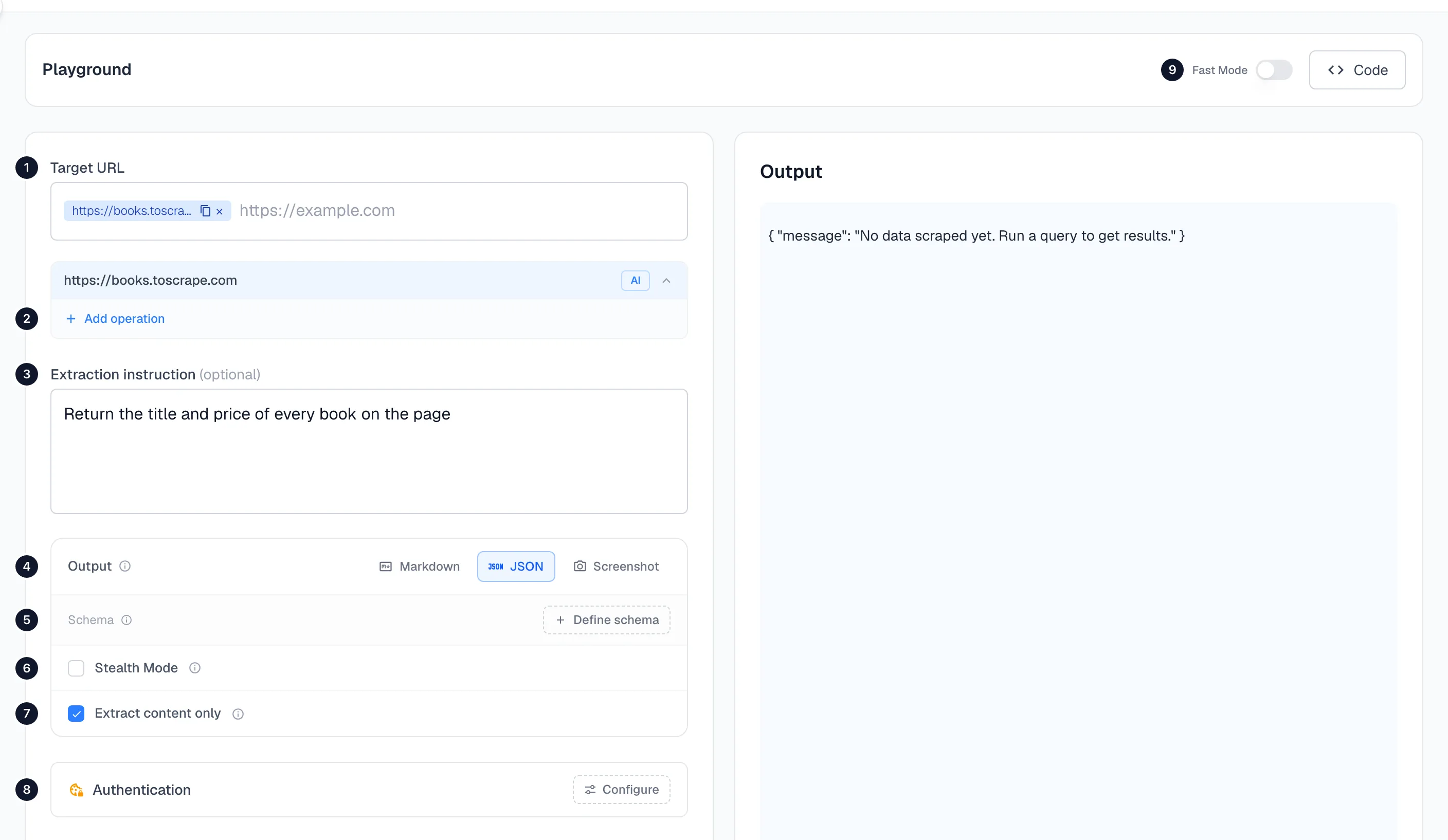Open the Define schema panel

click(607, 620)
